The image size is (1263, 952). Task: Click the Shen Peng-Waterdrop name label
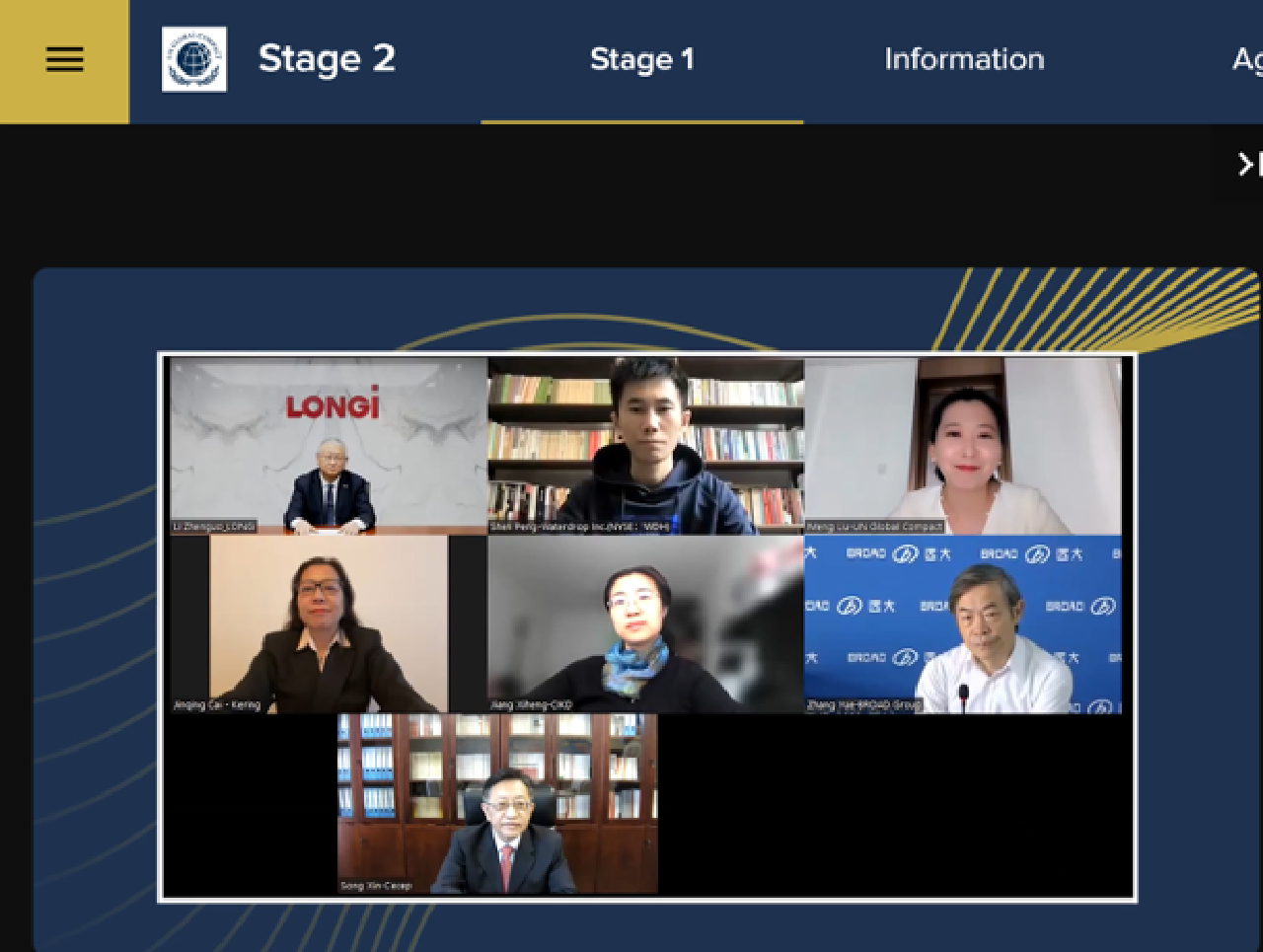coord(580,527)
